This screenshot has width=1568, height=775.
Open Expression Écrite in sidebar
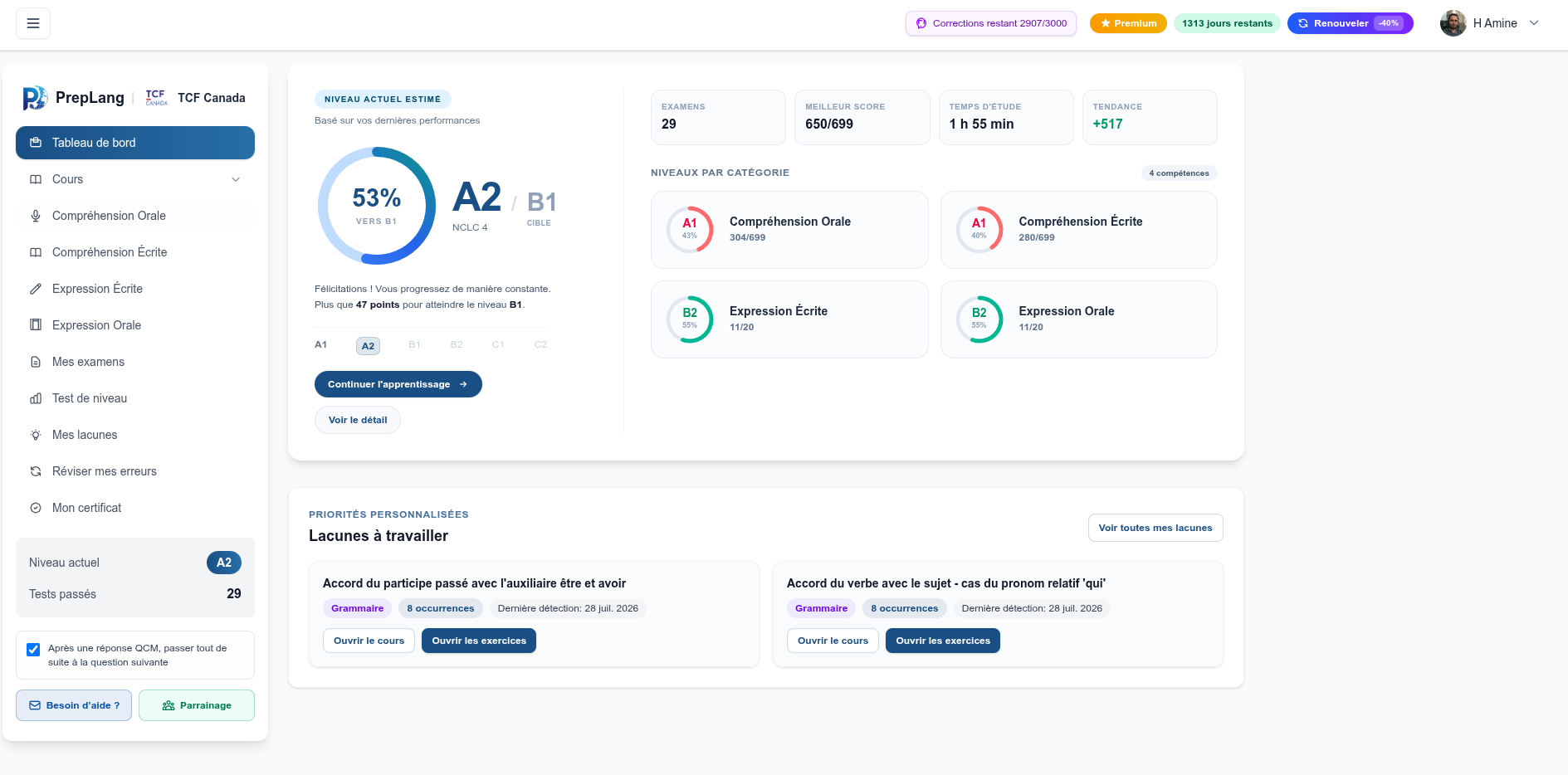(135, 289)
